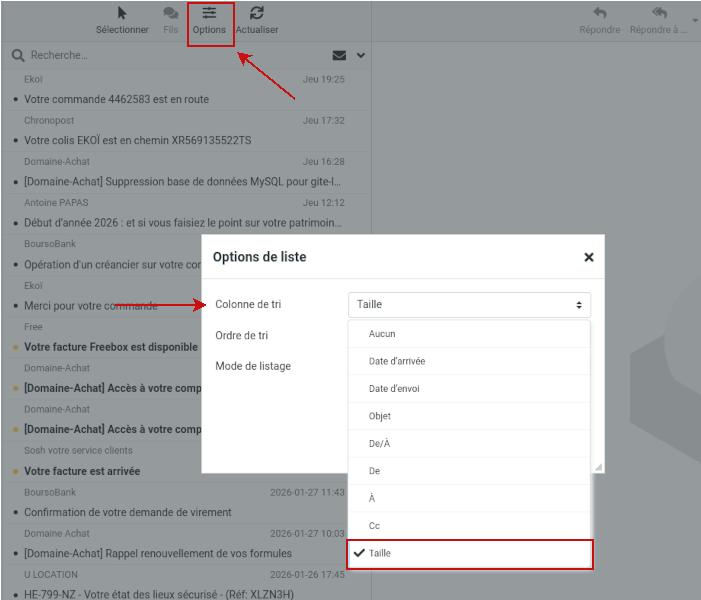Close the Options de liste dialog

coord(588,257)
